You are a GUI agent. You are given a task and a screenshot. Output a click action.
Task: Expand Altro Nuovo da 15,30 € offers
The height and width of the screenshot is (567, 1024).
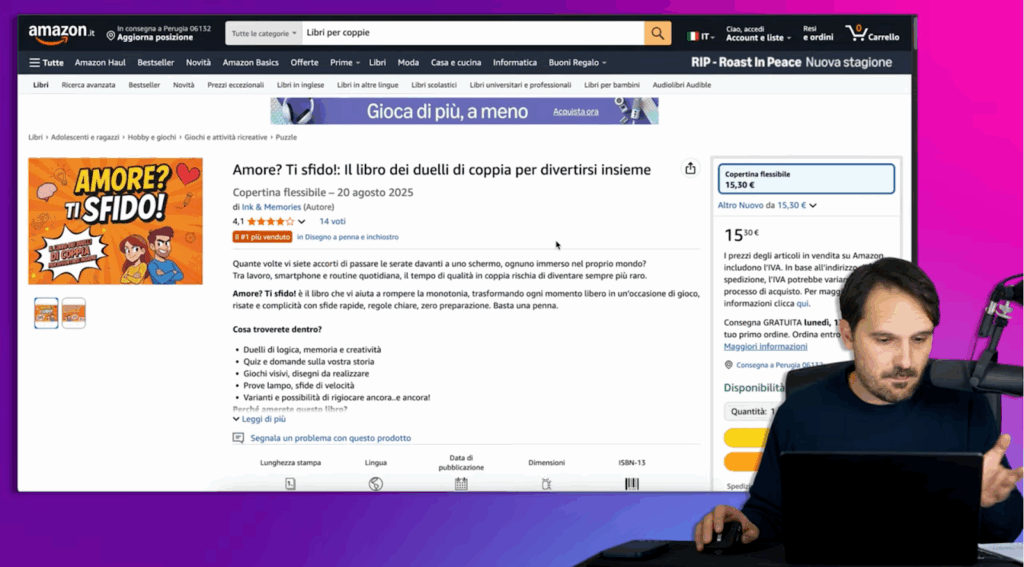[x=767, y=205]
